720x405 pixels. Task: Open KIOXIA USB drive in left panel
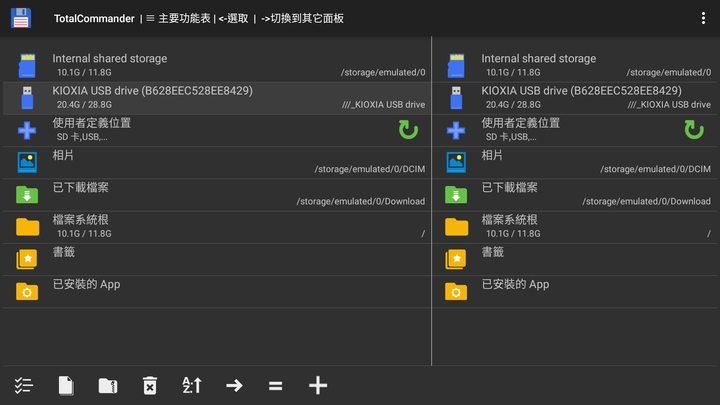217,98
